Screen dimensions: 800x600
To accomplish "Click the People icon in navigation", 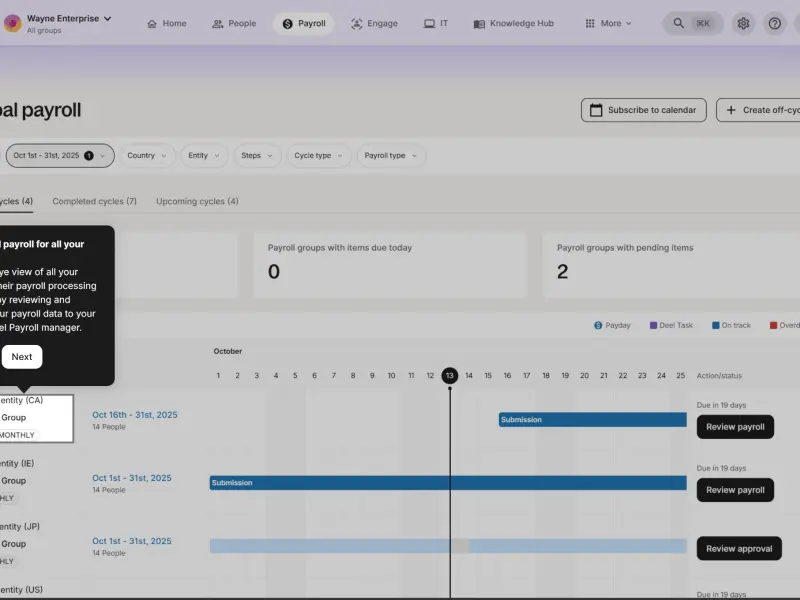I will 218,24.
